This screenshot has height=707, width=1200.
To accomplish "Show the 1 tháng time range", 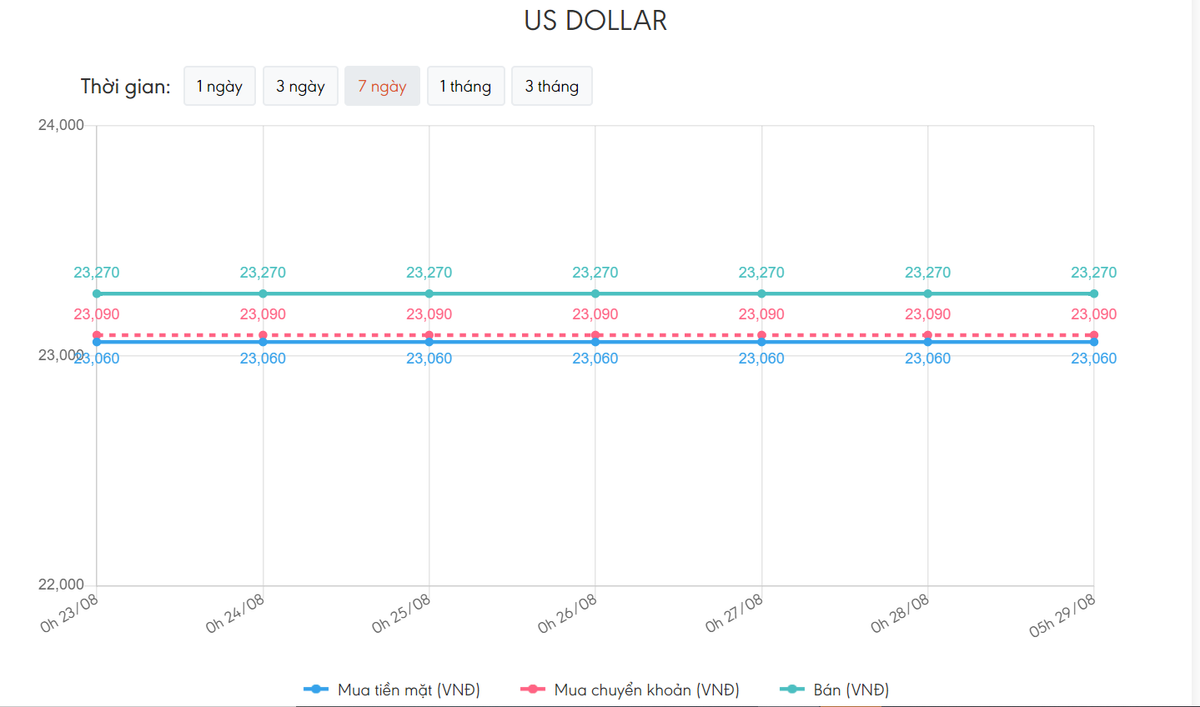I will coord(465,86).
